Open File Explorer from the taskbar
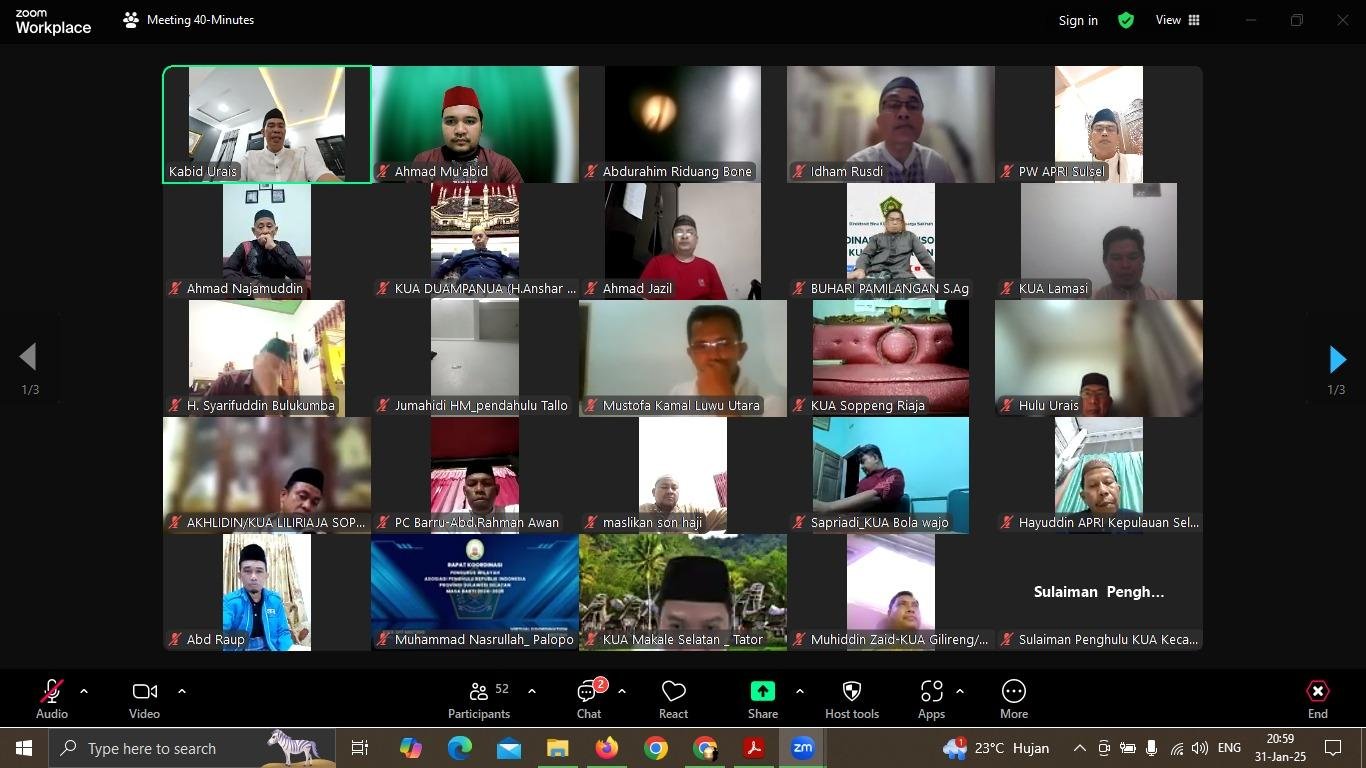1366x768 pixels. (x=558, y=748)
